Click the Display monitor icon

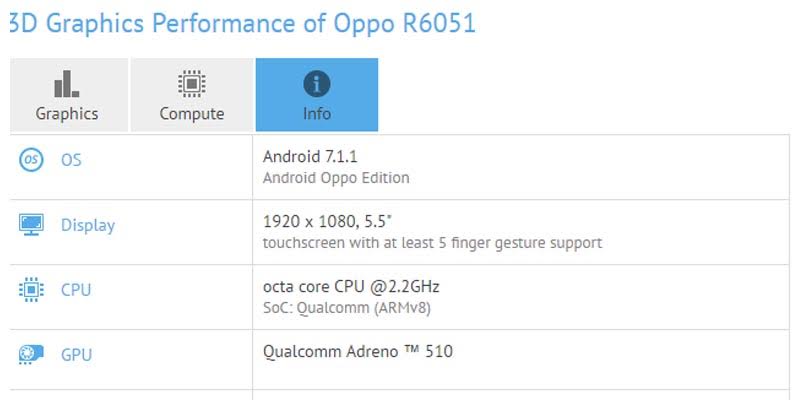pos(31,225)
